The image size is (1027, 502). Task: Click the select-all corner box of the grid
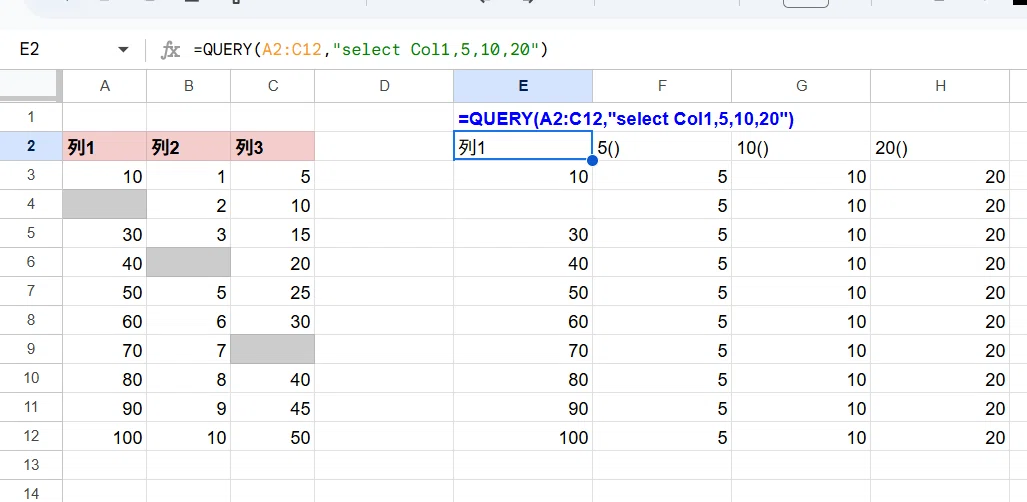(31, 86)
